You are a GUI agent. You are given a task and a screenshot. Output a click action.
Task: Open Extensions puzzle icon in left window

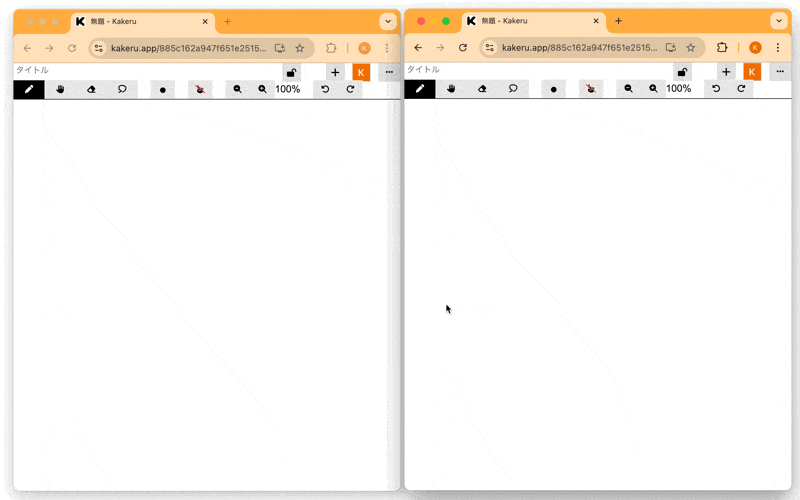point(331,48)
